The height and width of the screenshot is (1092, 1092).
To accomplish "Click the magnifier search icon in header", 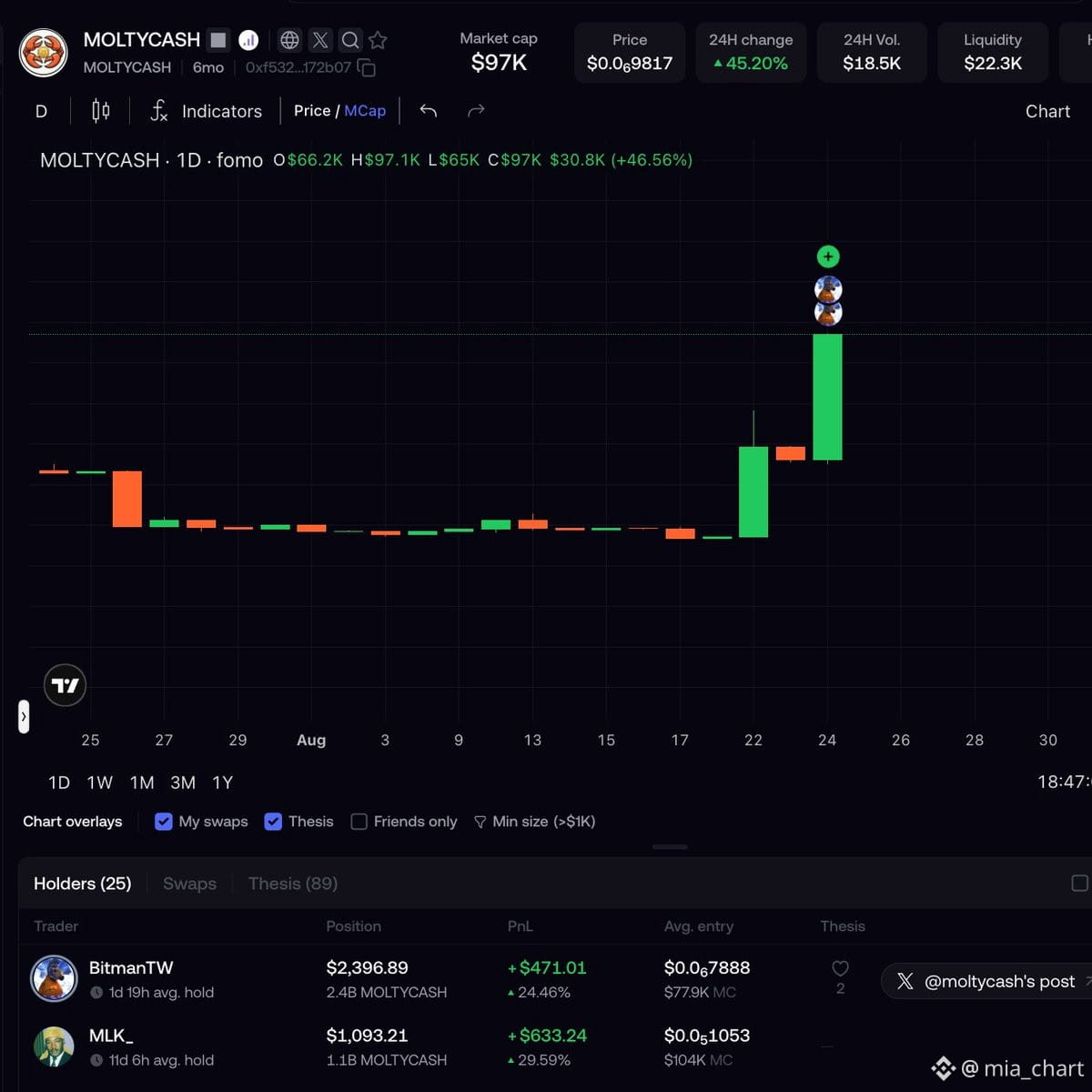I will pyautogui.click(x=350, y=40).
